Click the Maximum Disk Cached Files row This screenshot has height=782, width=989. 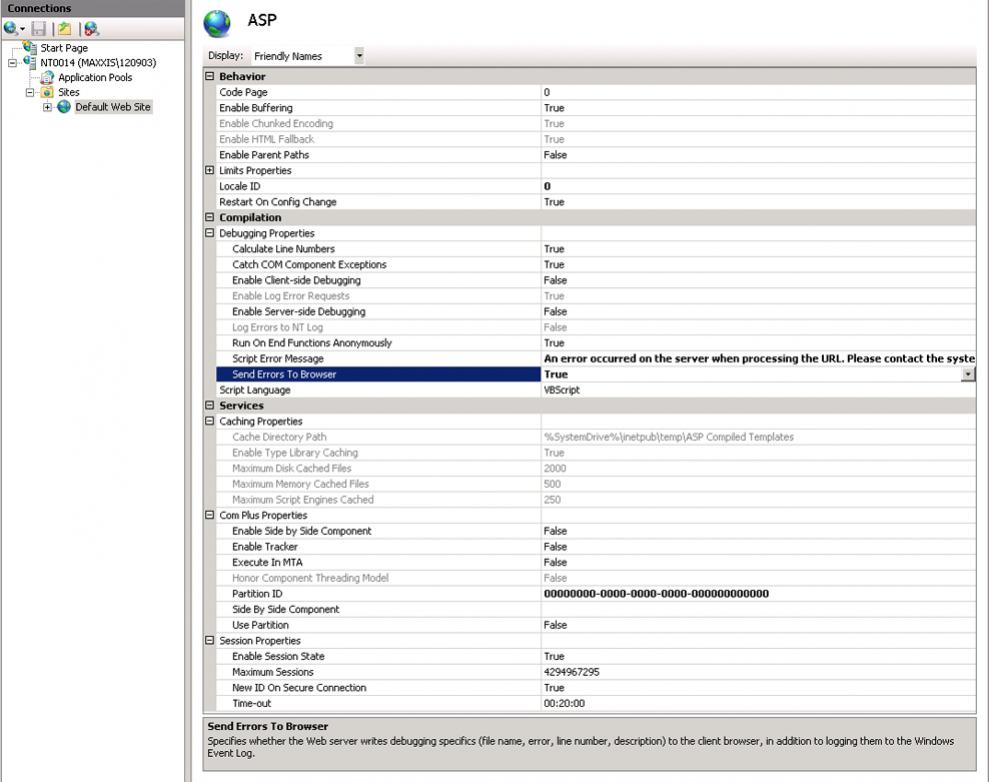click(595, 468)
